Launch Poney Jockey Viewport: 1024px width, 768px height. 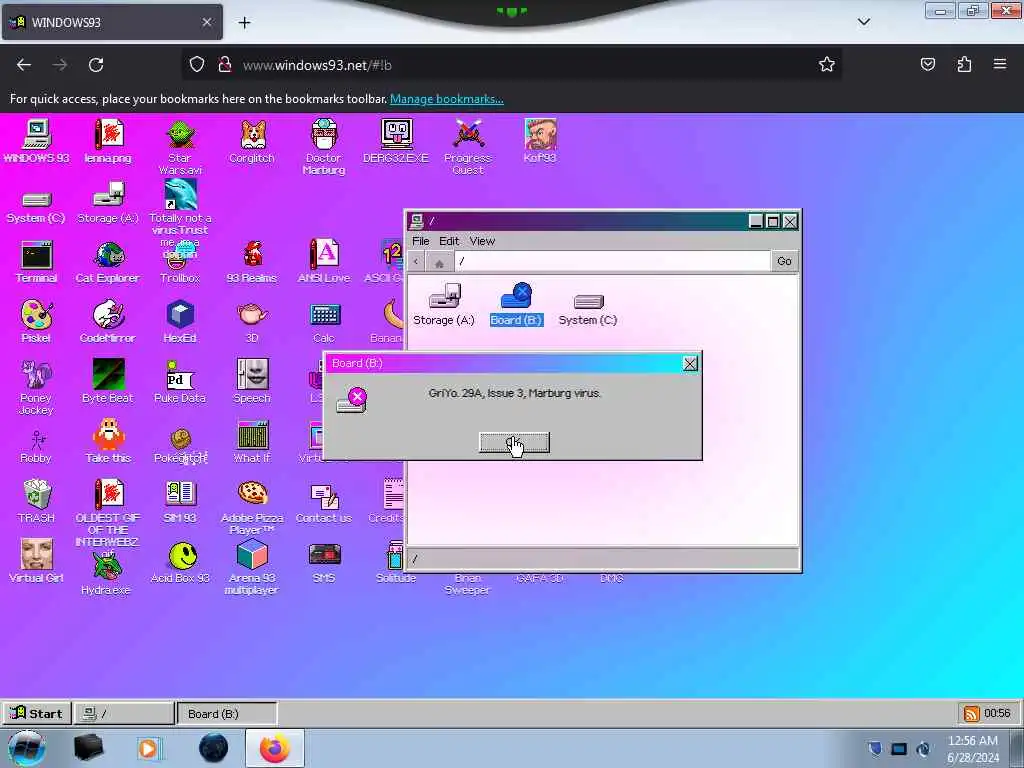pos(37,387)
